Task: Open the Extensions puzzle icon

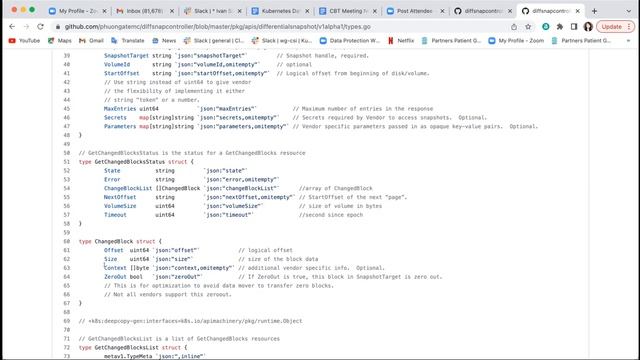Action: (x=560, y=27)
